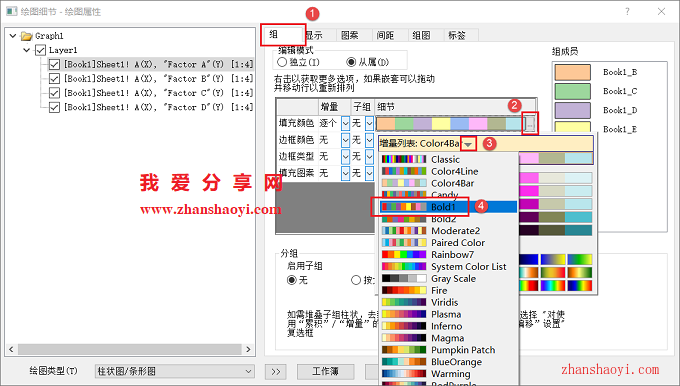Open the 绘图类型 柱状图/条形图 dropdown
This screenshot has height=386, width=680.
pyautogui.click(x=174, y=371)
